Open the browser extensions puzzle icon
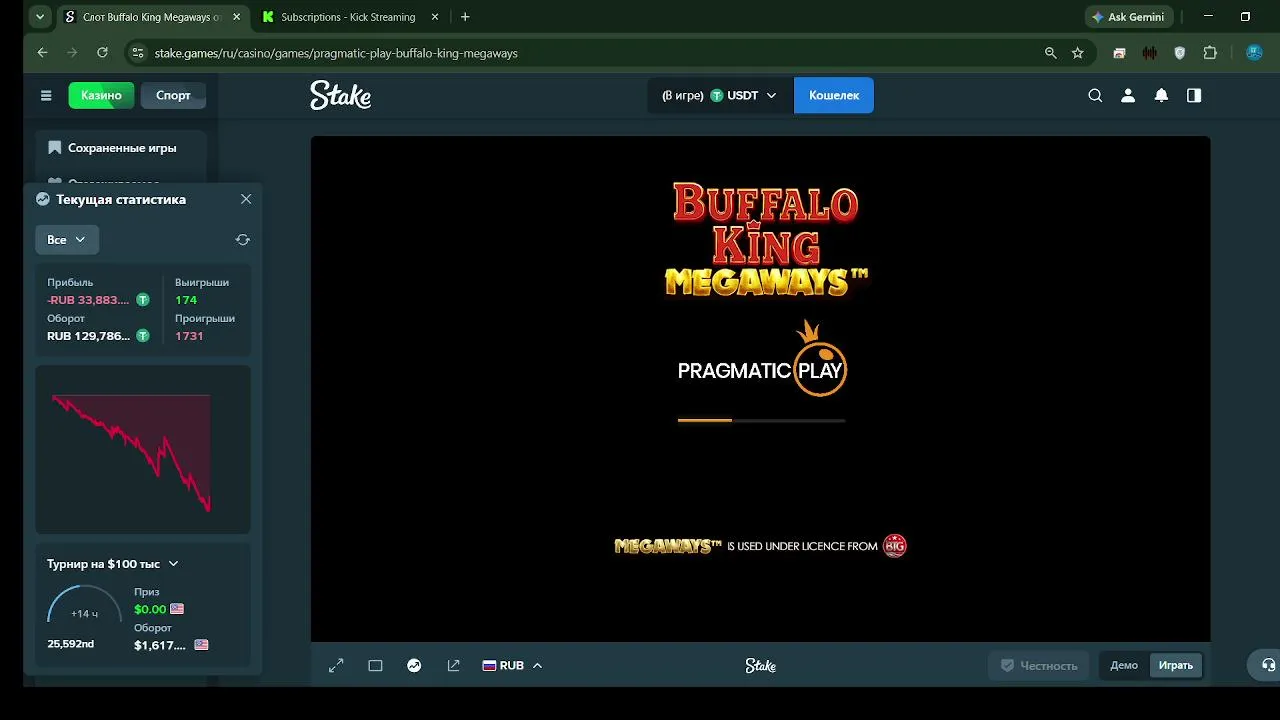 pyautogui.click(x=1210, y=53)
